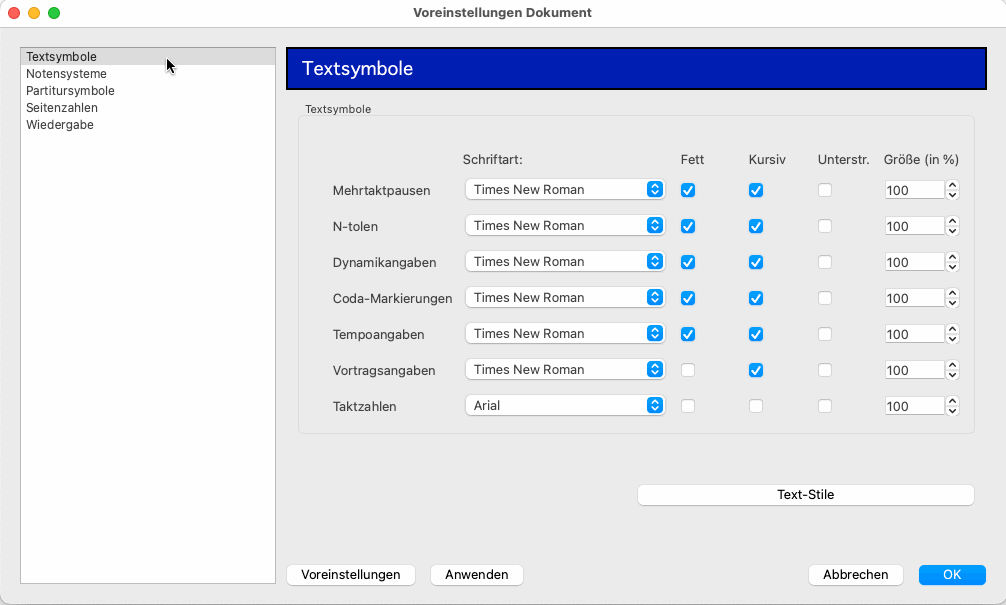Open the Taktzahlen font dropdown showing Arial
Screen dimensions: 1006x605
(x=565, y=405)
